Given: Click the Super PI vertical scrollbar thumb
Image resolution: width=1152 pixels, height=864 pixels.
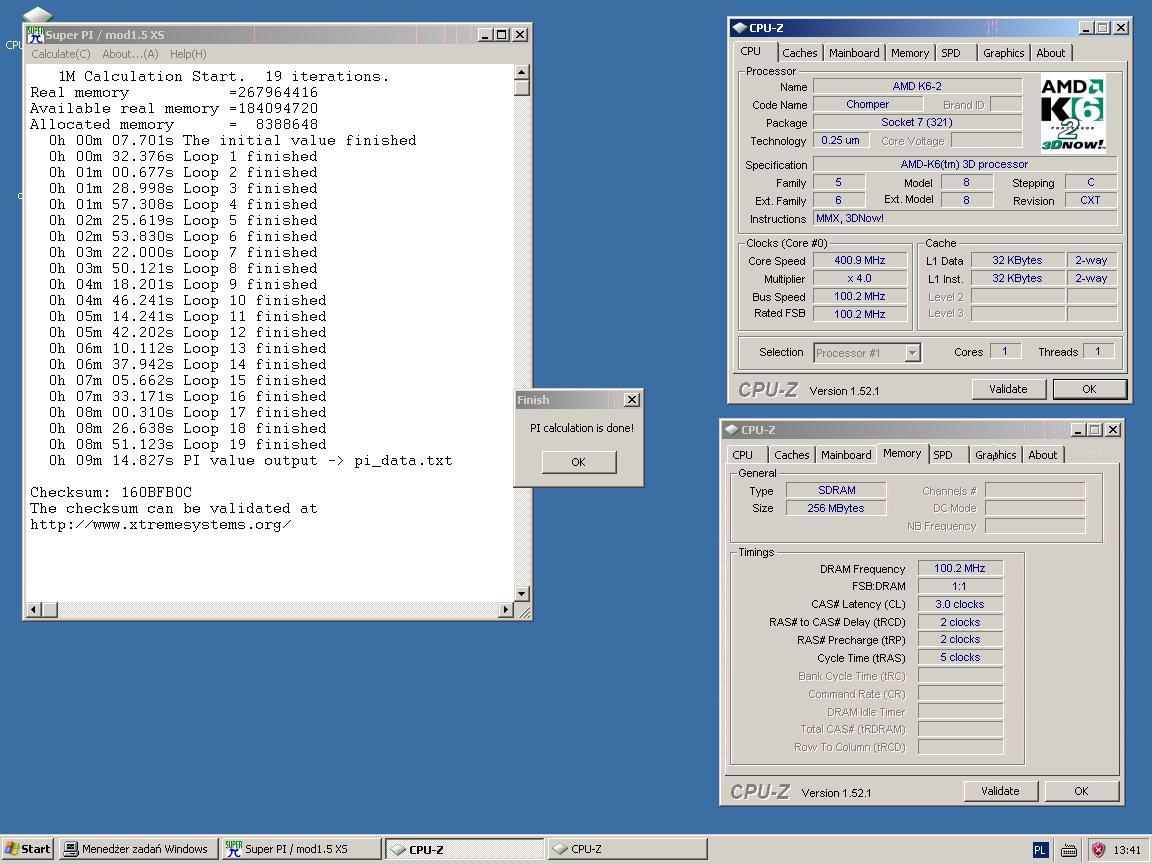Looking at the screenshot, I should pos(522,88).
